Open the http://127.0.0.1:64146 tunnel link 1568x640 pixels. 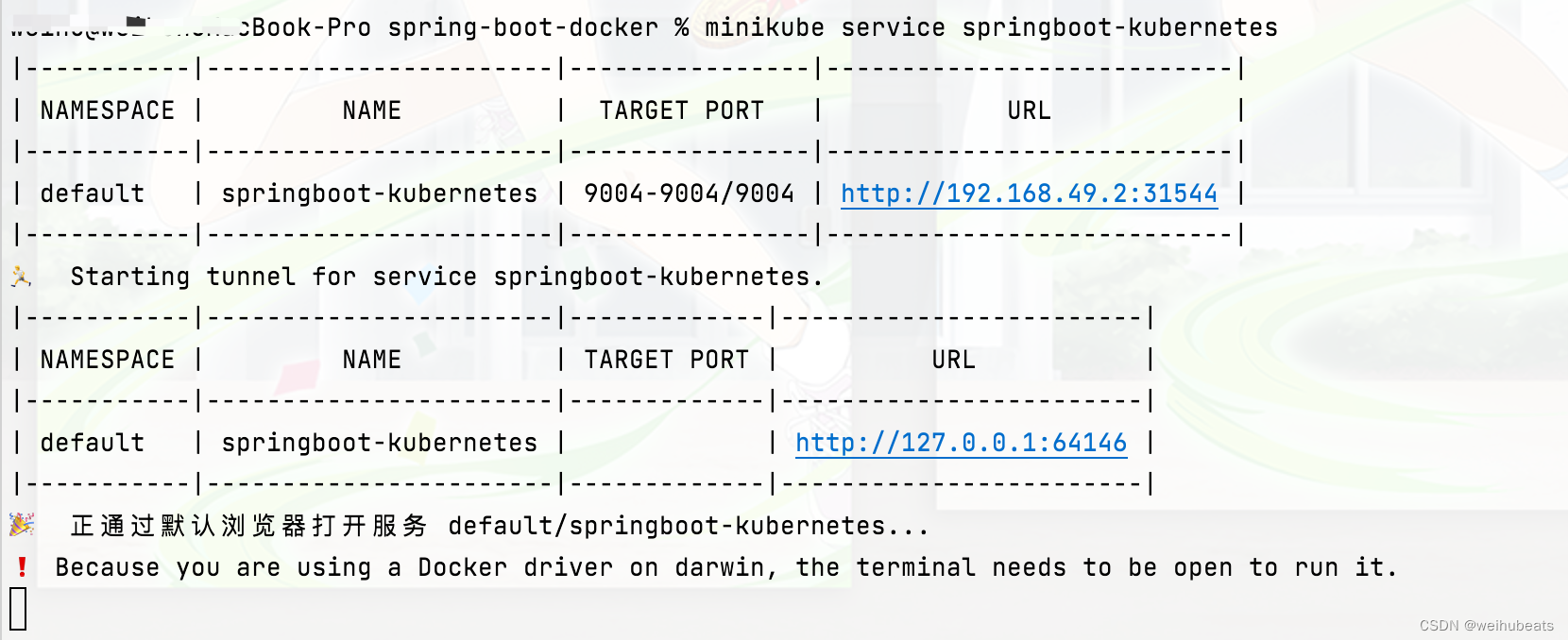tap(961, 443)
